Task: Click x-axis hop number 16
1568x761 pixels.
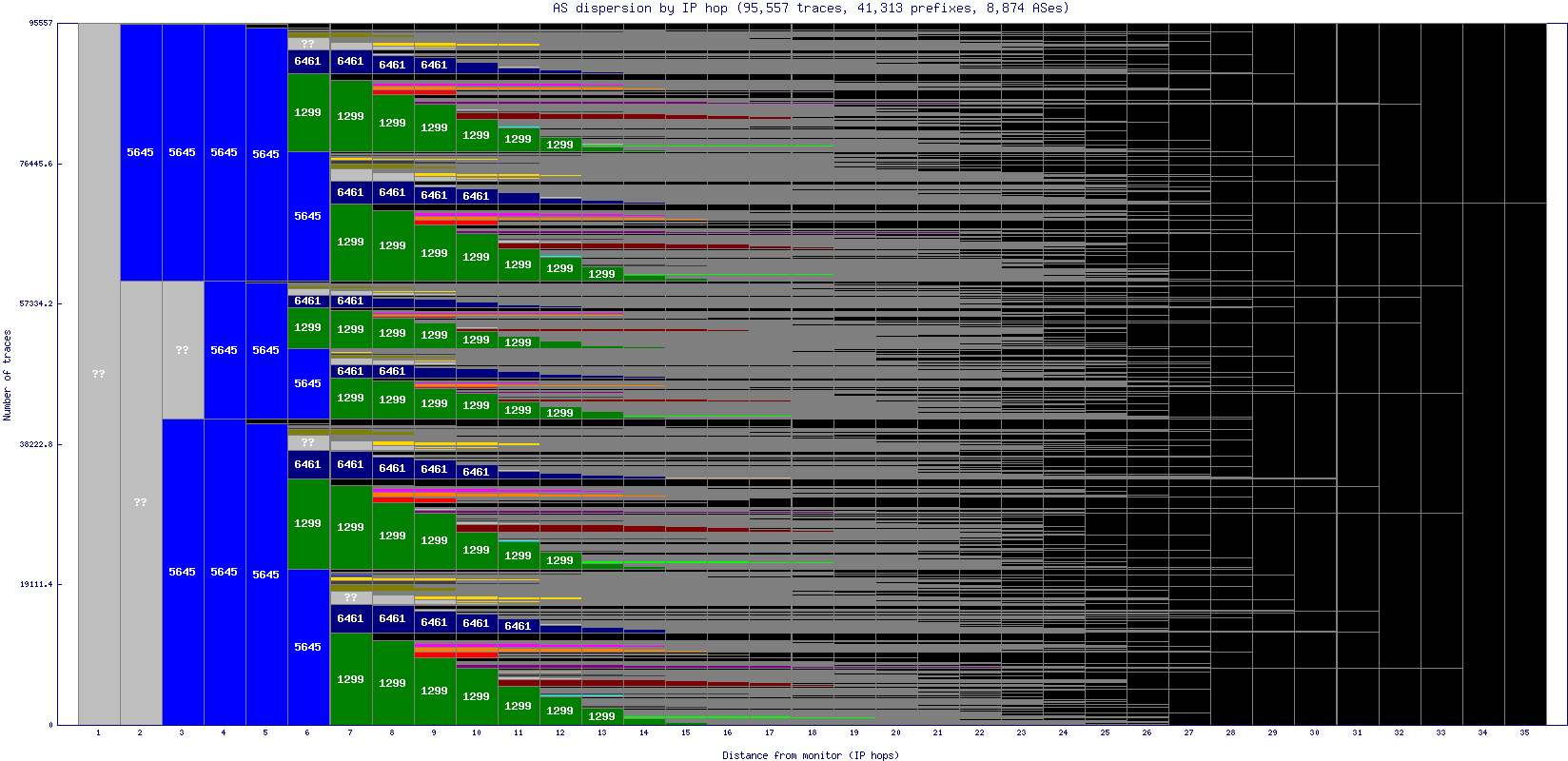Action: tap(727, 732)
